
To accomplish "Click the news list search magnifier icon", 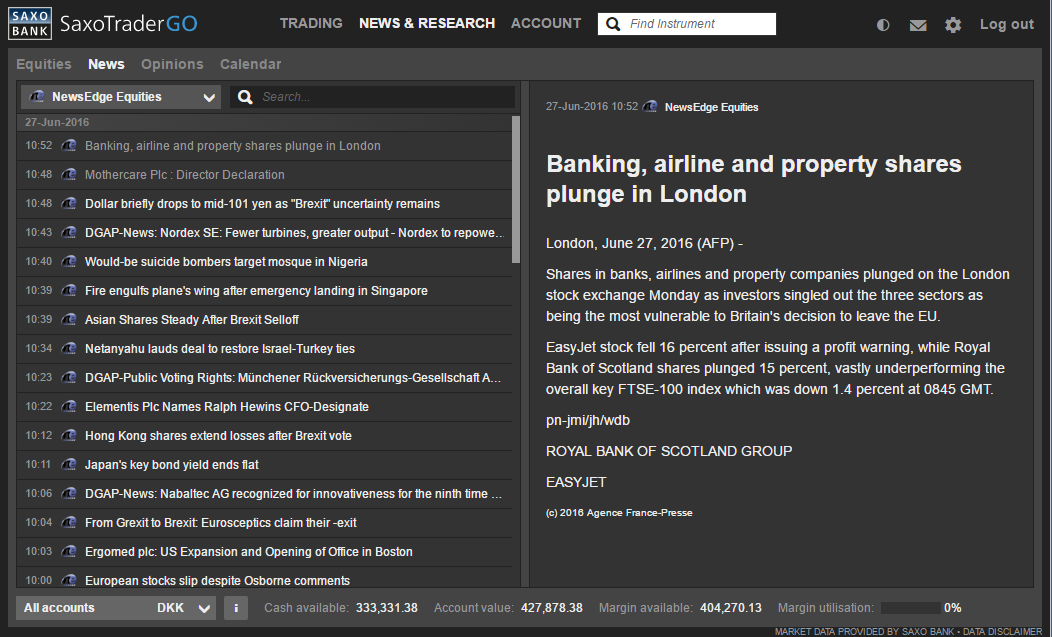I will click(x=245, y=97).
